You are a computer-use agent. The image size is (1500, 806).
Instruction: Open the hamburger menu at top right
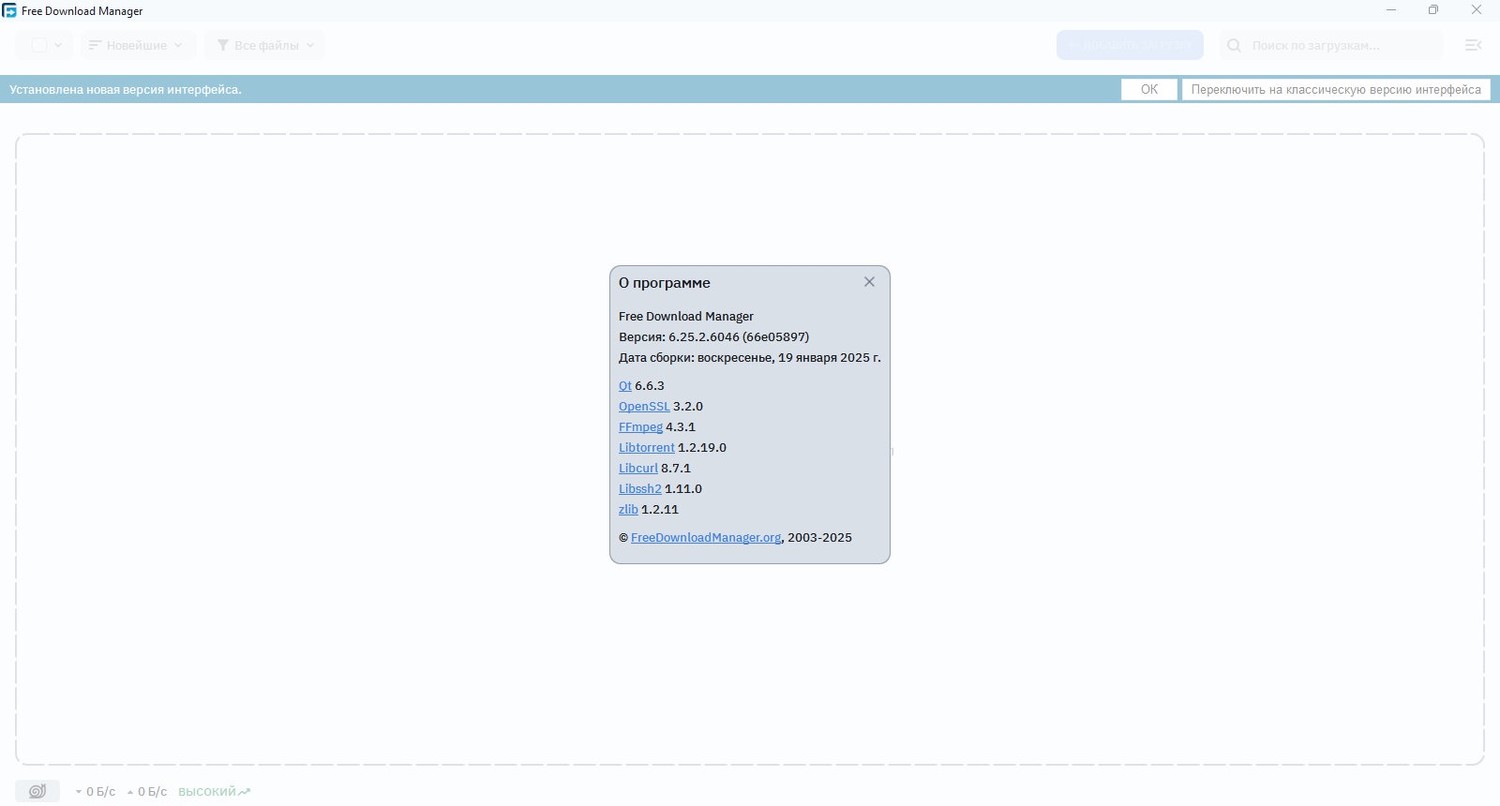click(1472, 45)
